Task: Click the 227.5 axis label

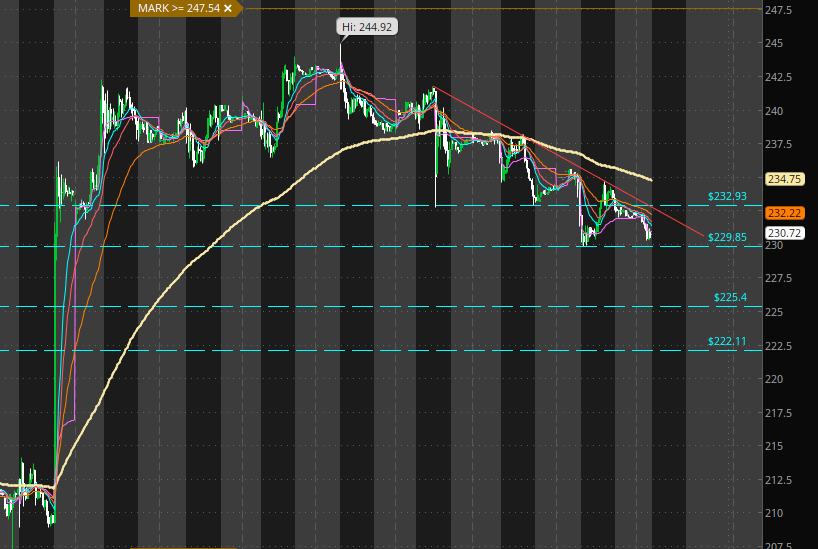Action: click(x=778, y=278)
